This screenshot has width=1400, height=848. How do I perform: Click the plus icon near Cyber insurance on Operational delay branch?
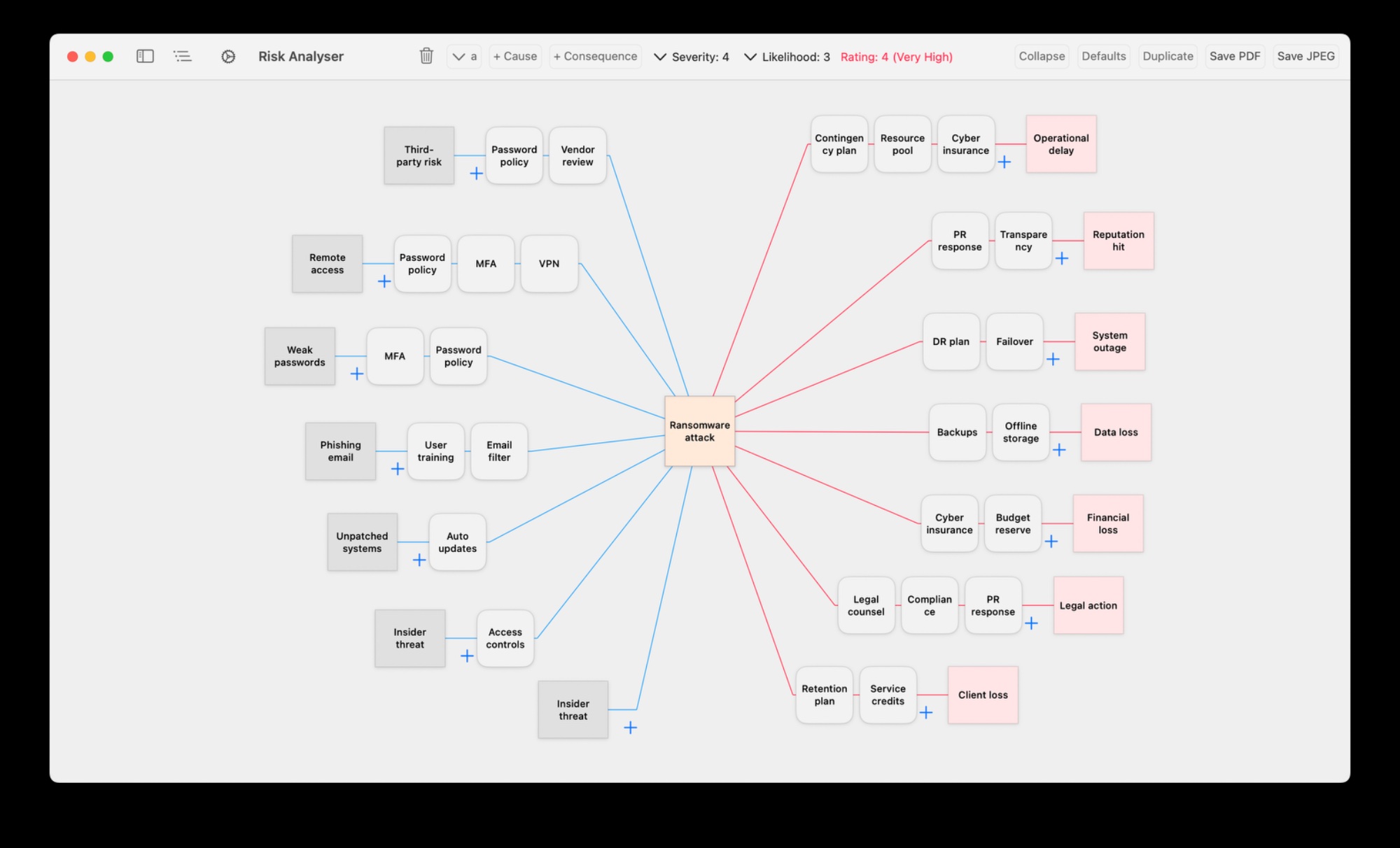click(x=1005, y=162)
